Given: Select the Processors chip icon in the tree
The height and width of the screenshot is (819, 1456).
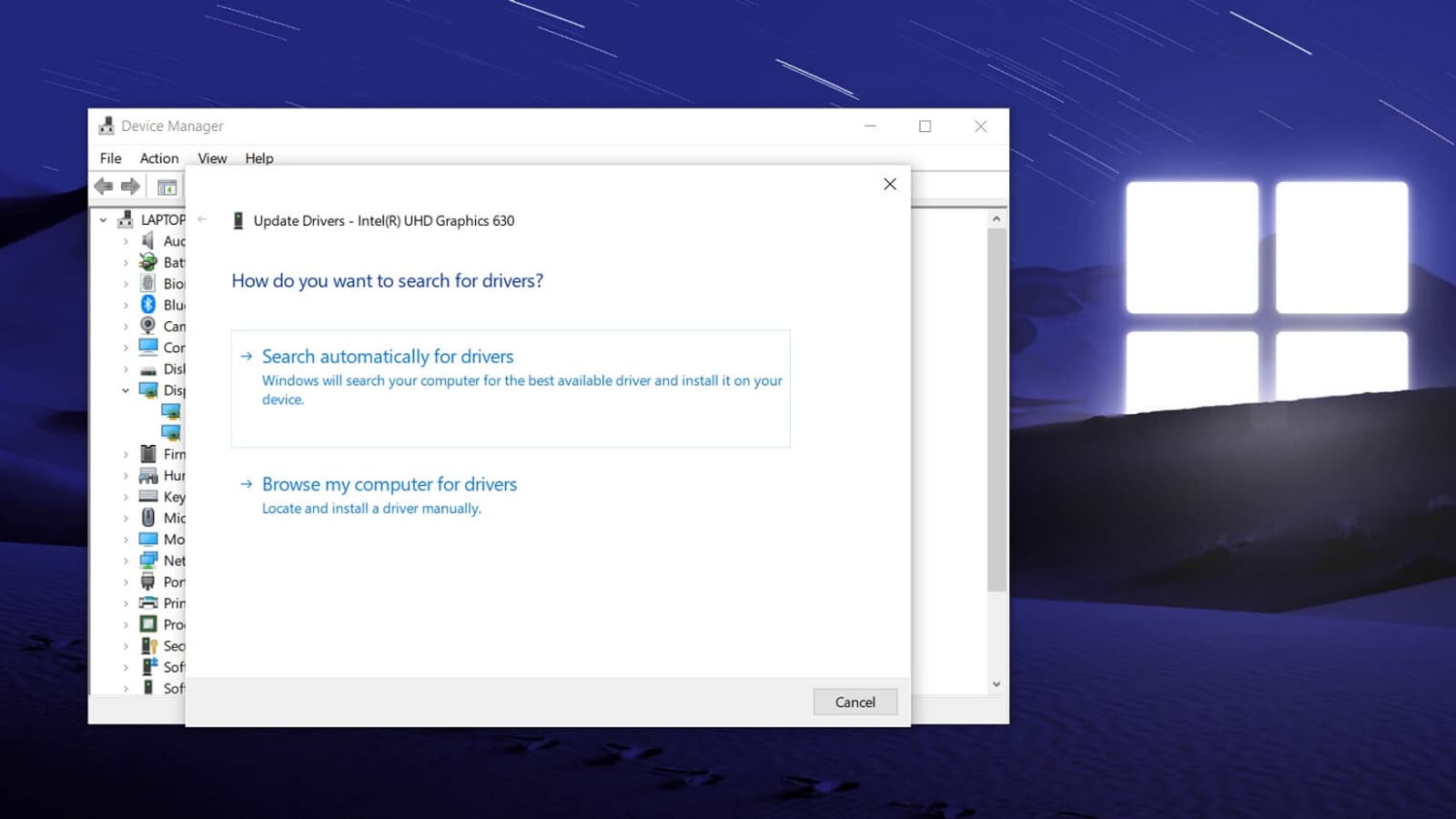Looking at the screenshot, I should point(147,624).
